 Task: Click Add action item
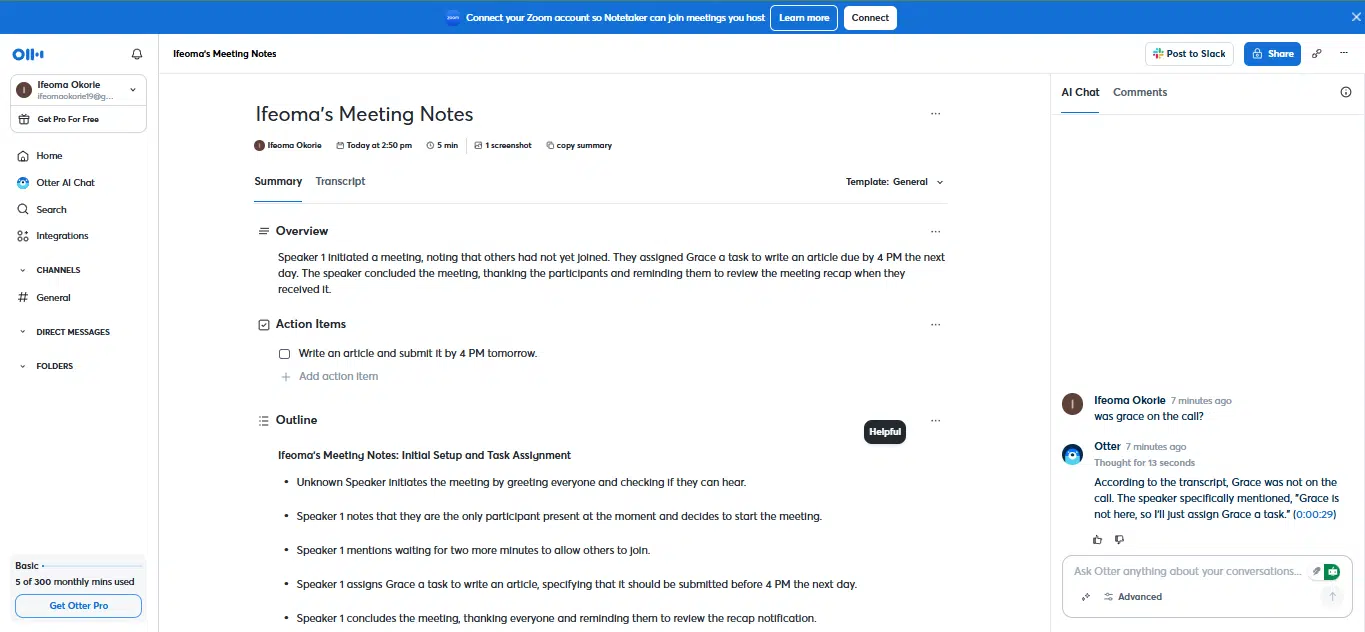click(x=329, y=377)
